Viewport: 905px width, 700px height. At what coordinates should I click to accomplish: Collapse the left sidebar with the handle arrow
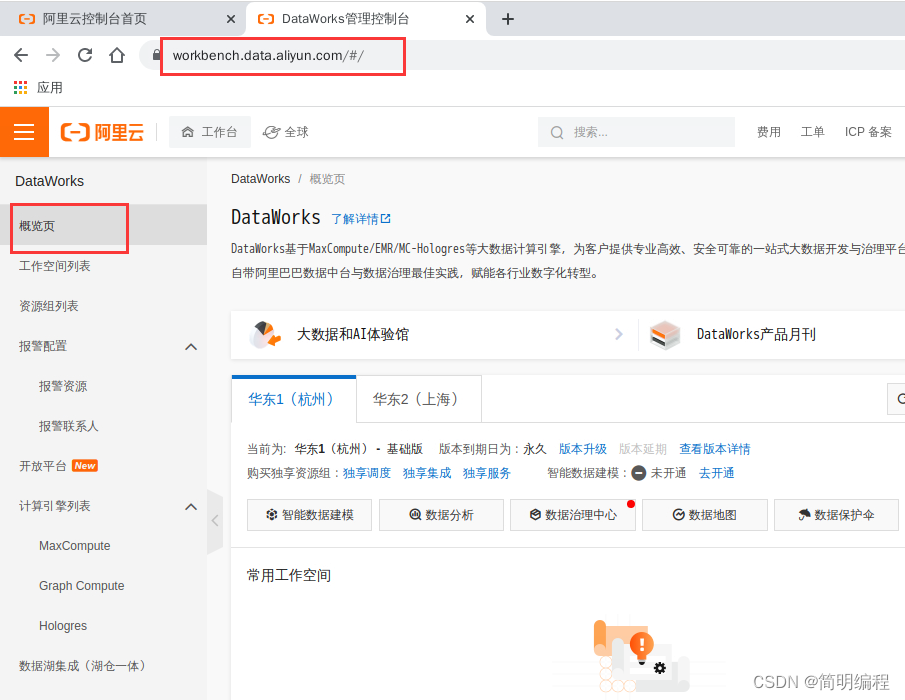(215, 521)
